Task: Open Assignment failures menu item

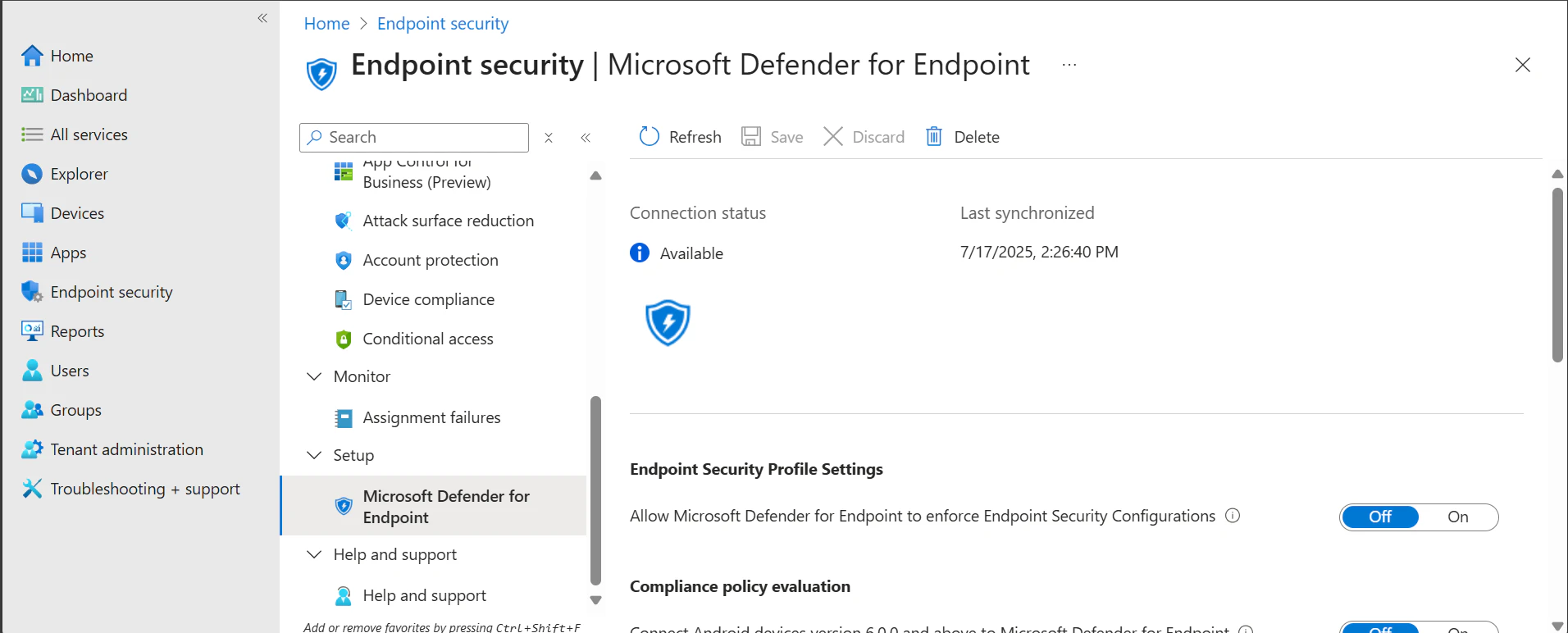Action: (434, 417)
